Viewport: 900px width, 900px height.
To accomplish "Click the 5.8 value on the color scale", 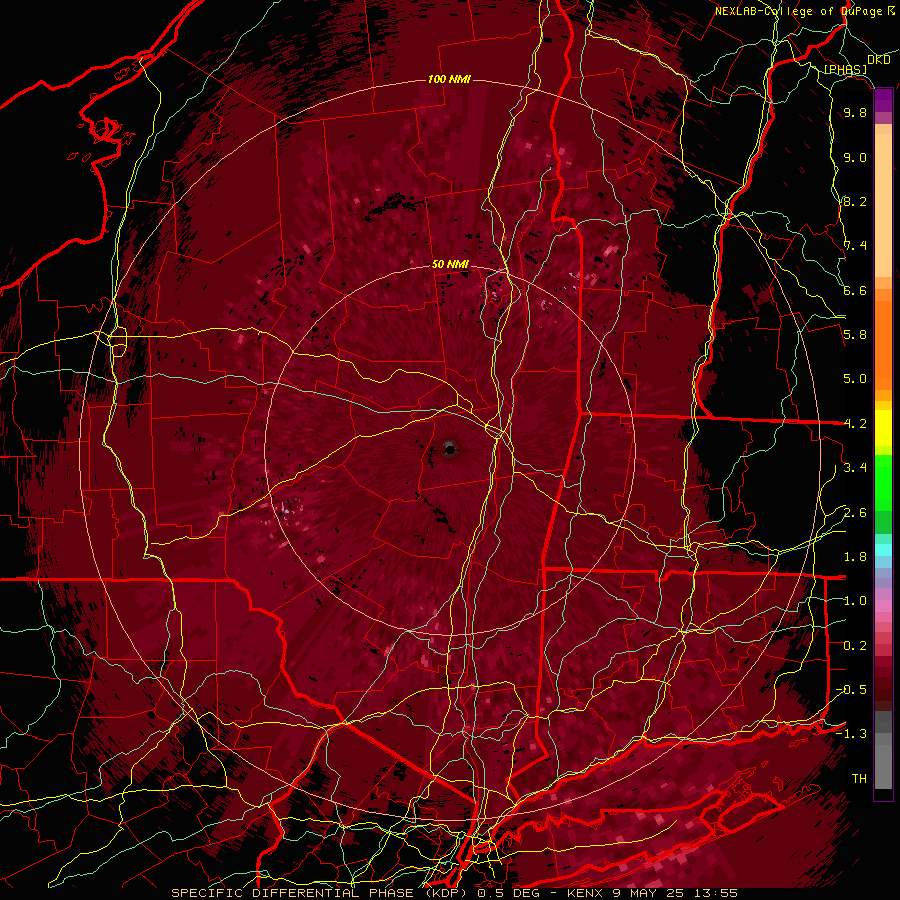I will coord(855,335).
